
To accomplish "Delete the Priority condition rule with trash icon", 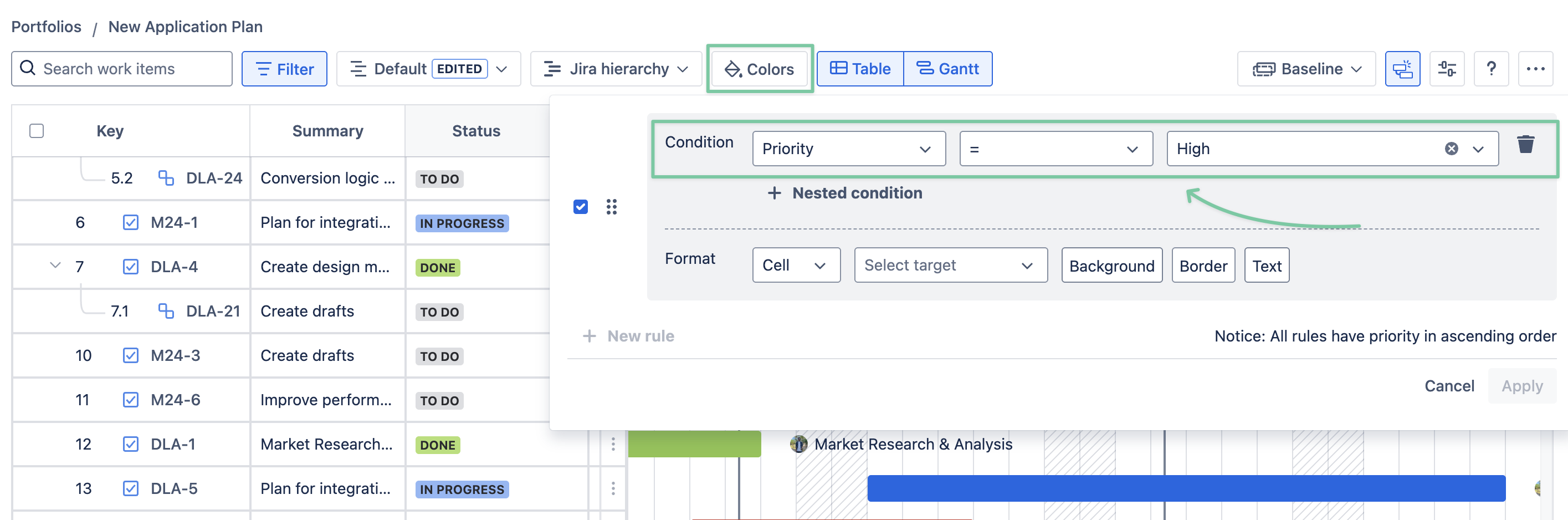I will pyautogui.click(x=1525, y=145).
